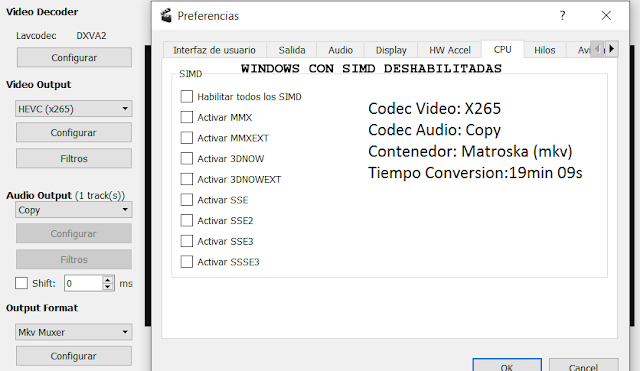Click the Cancel button

click(583, 366)
